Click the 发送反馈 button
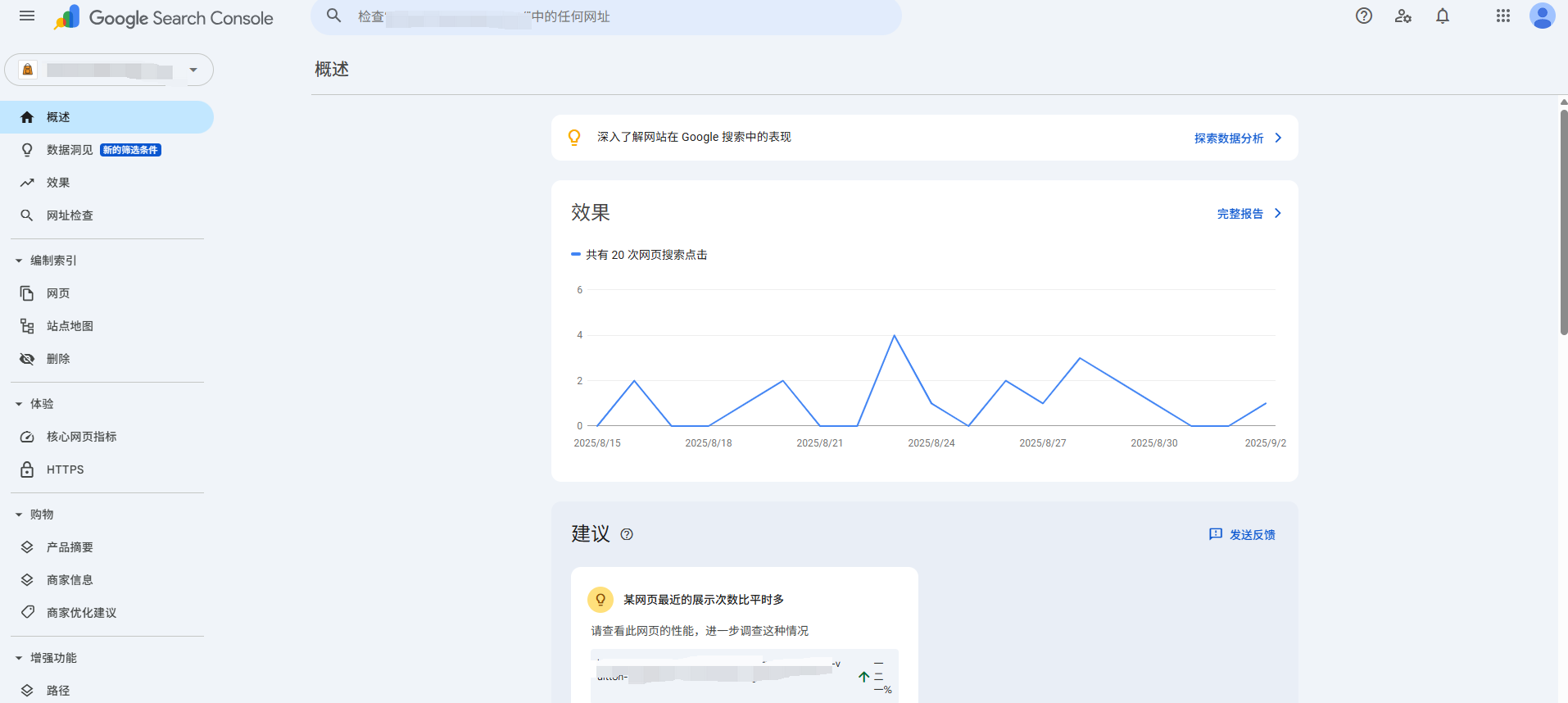 pyautogui.click(x=1242, y=534)
